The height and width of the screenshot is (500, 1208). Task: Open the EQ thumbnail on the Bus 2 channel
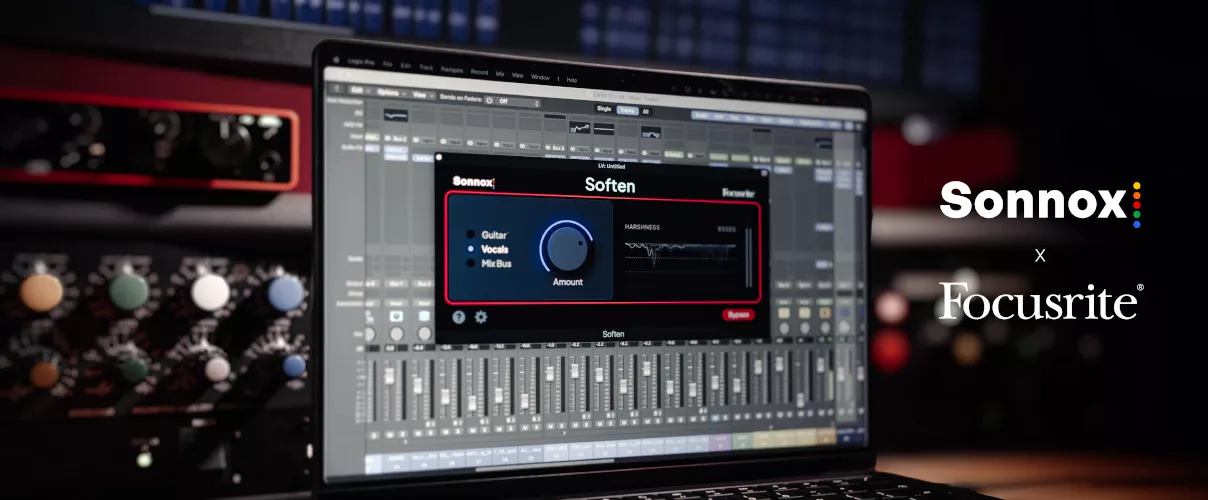pyautogui.click(x=396, y=116)
